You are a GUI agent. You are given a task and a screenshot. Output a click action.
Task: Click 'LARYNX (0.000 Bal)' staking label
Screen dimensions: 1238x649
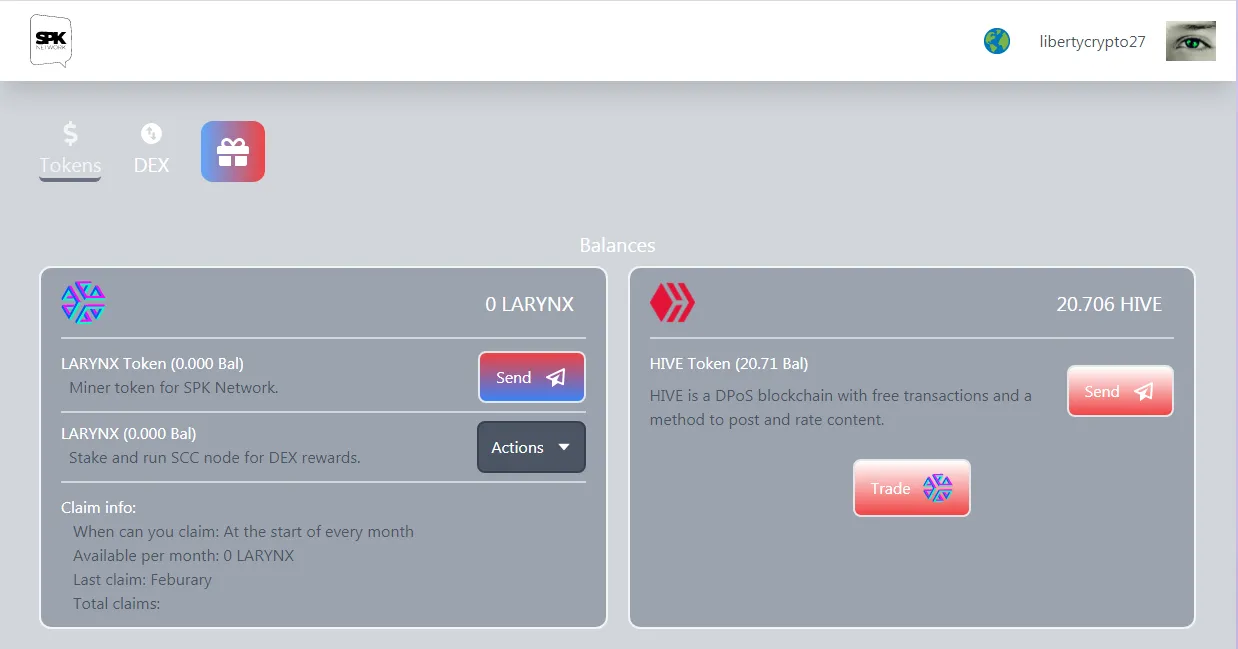[x=129, y=434]
